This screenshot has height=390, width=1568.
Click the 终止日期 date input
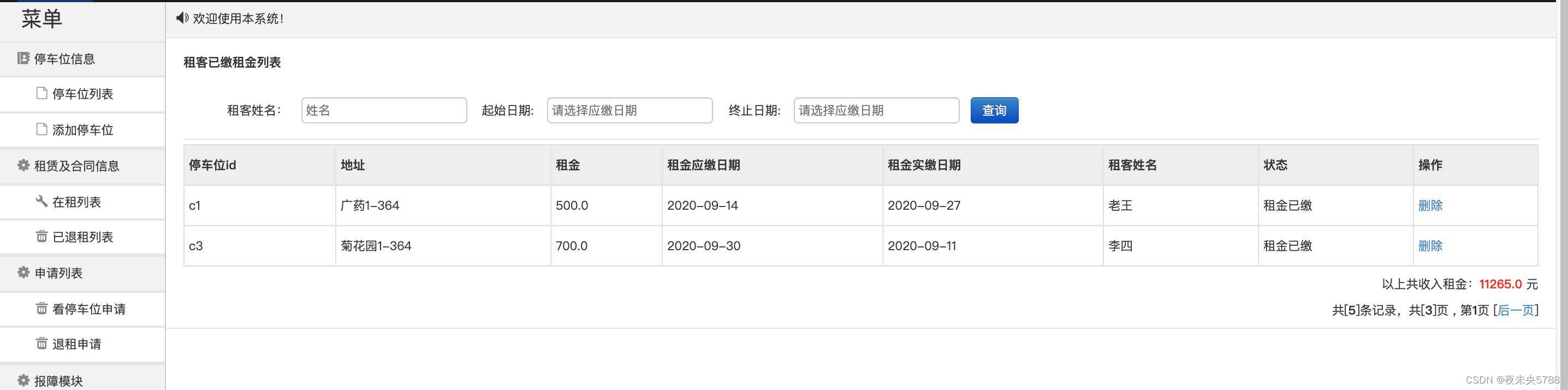tap(876, 110)
